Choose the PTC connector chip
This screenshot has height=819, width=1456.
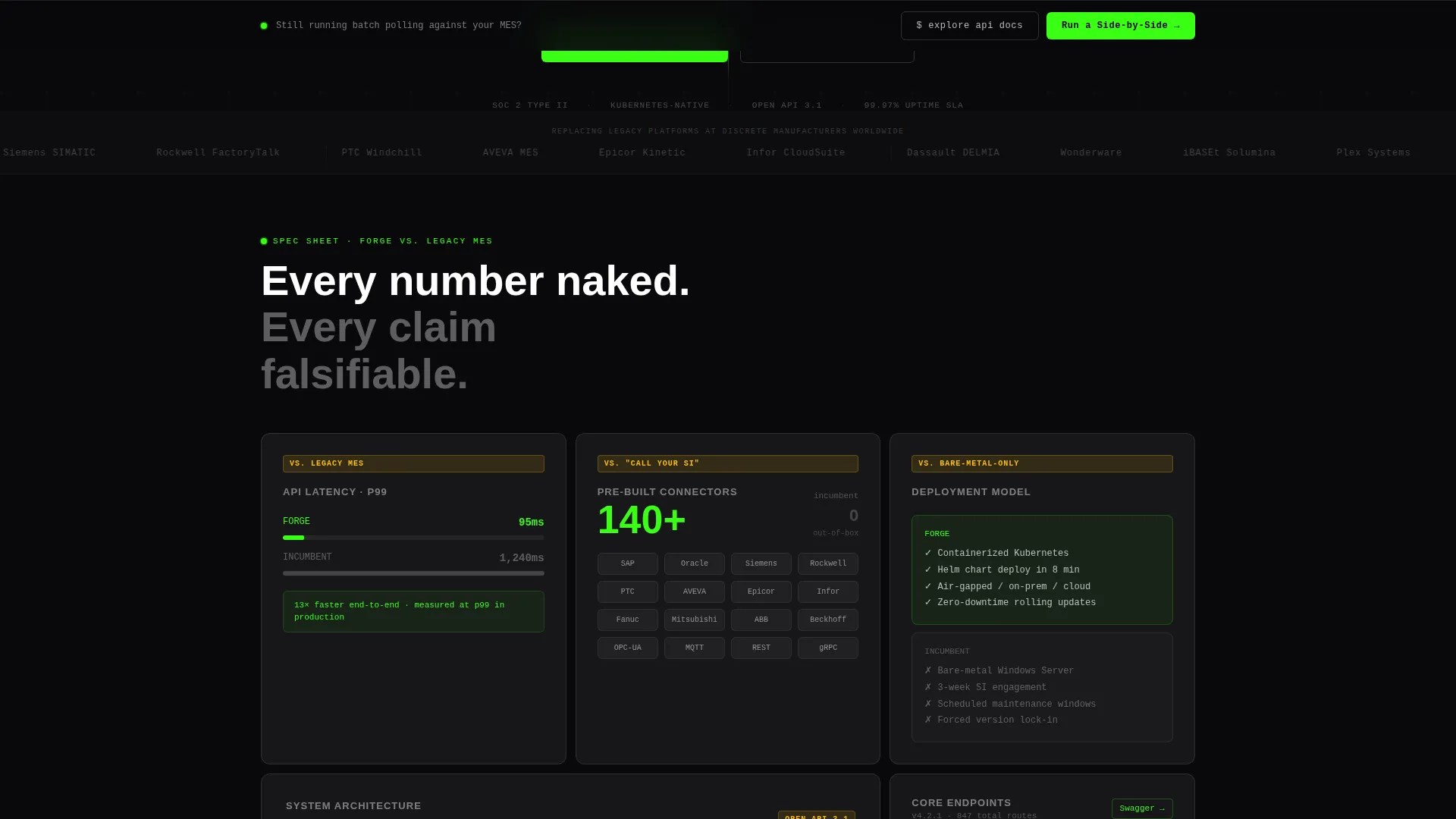[627, 591]
